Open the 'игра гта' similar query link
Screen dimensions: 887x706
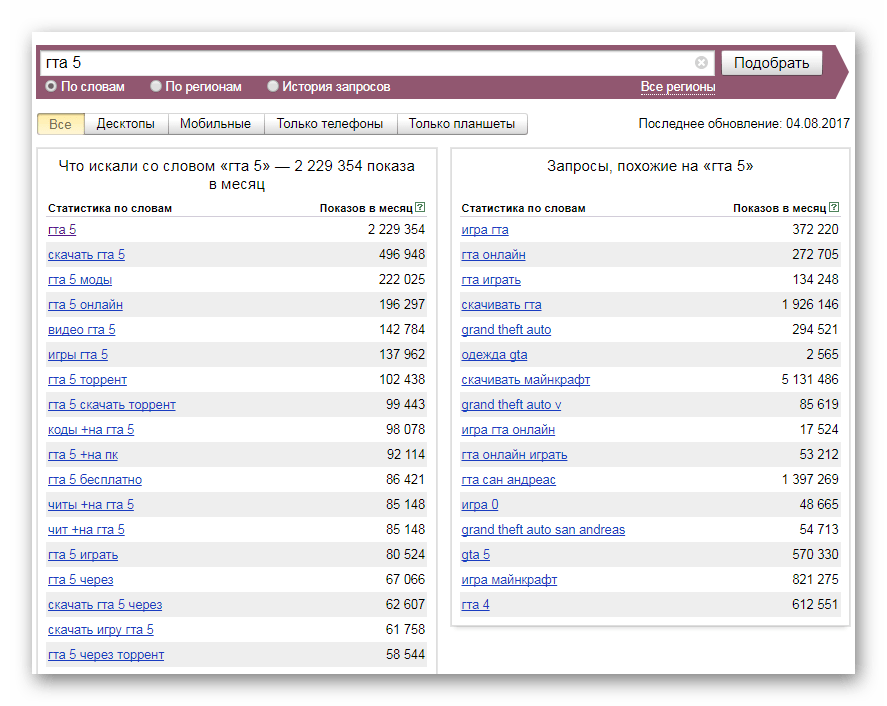click(x=485, y=230)
